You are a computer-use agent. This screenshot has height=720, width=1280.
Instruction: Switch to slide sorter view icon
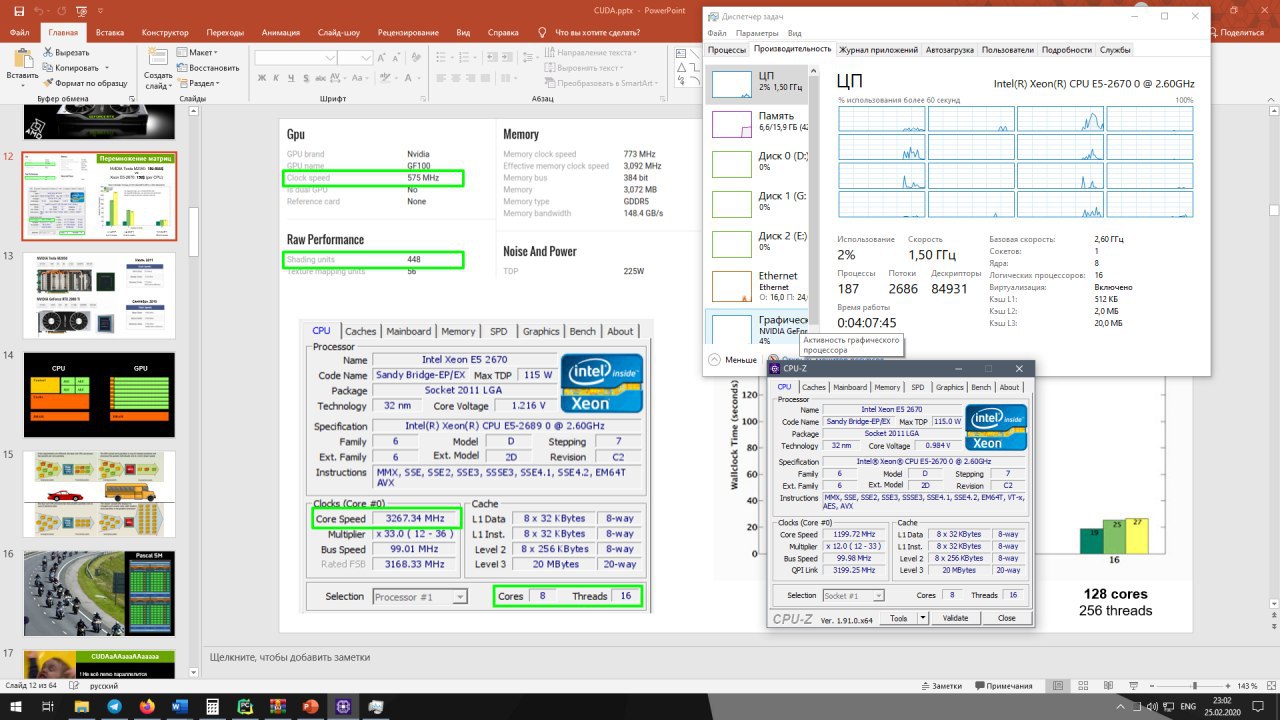point(1081,686)
